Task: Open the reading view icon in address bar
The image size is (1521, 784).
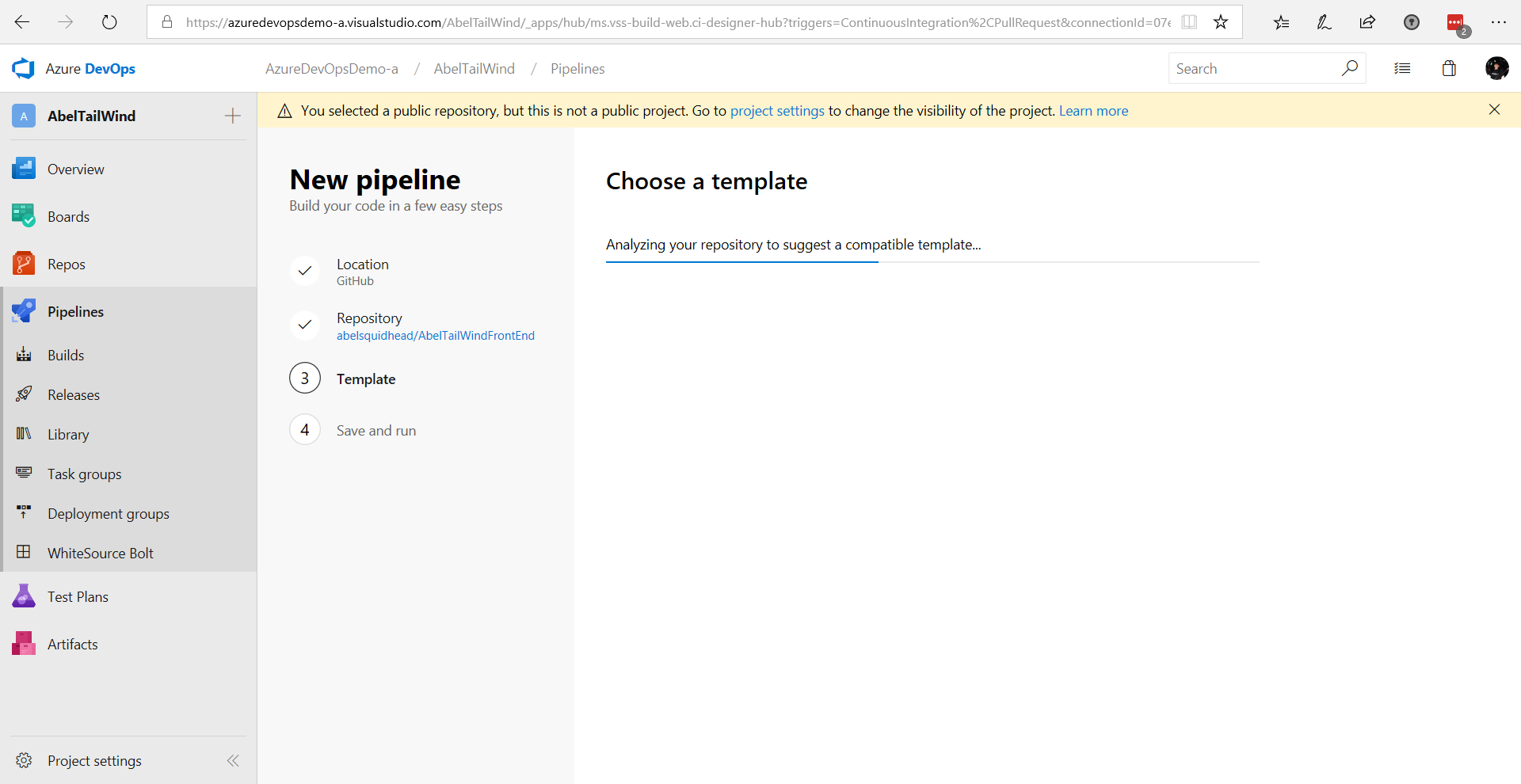Action: tap(1189, 22)
